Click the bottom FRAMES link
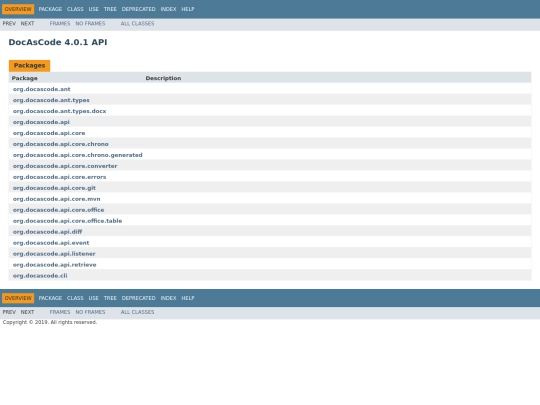540x405 pixels. point(60,312)
